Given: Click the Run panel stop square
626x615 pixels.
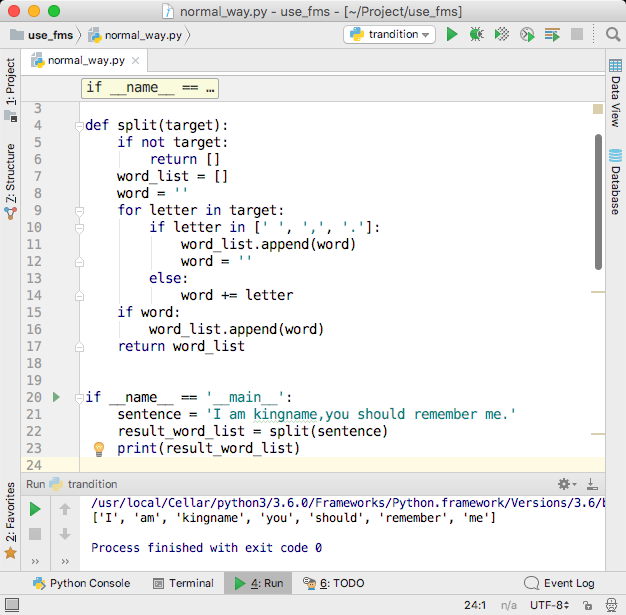Looking at the screenshot, I should click(35, 534).
